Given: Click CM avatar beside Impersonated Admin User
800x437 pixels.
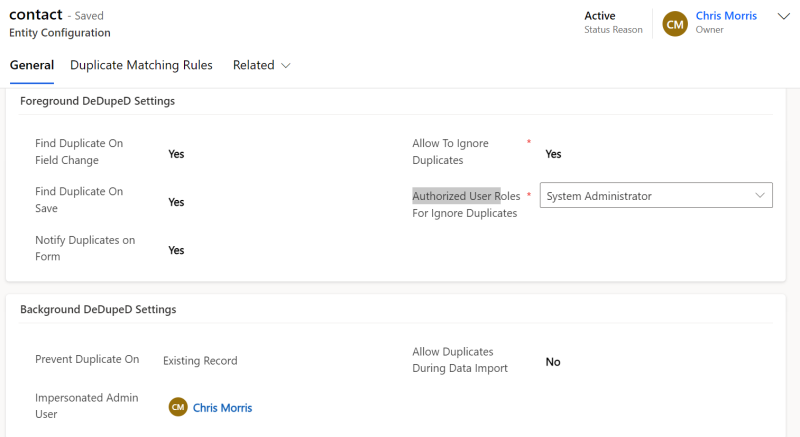Looking at the screenshot, I should 178,407.
